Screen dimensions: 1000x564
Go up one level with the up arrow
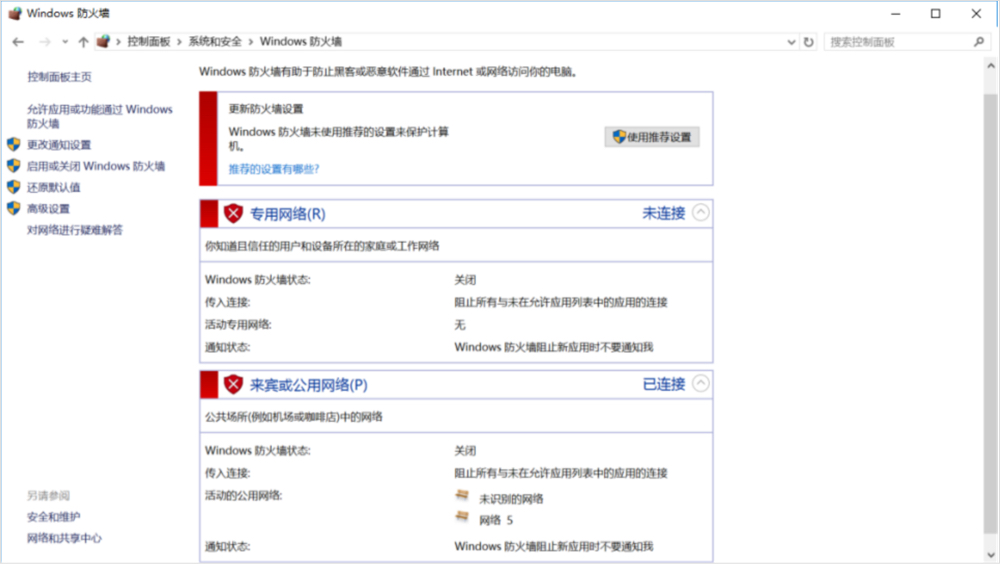[x=83, y=42]
